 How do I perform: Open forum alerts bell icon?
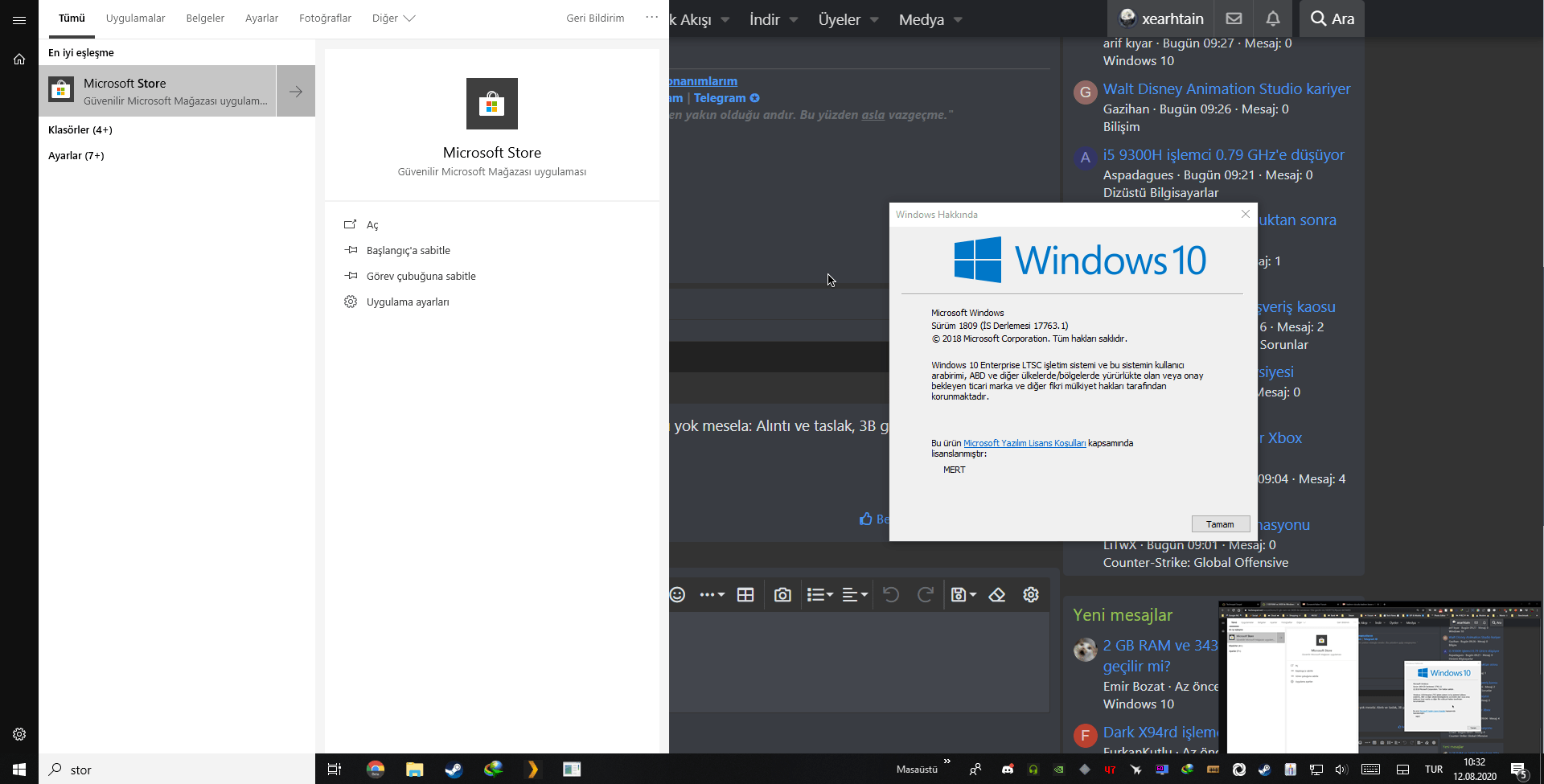coord(1273,18)
